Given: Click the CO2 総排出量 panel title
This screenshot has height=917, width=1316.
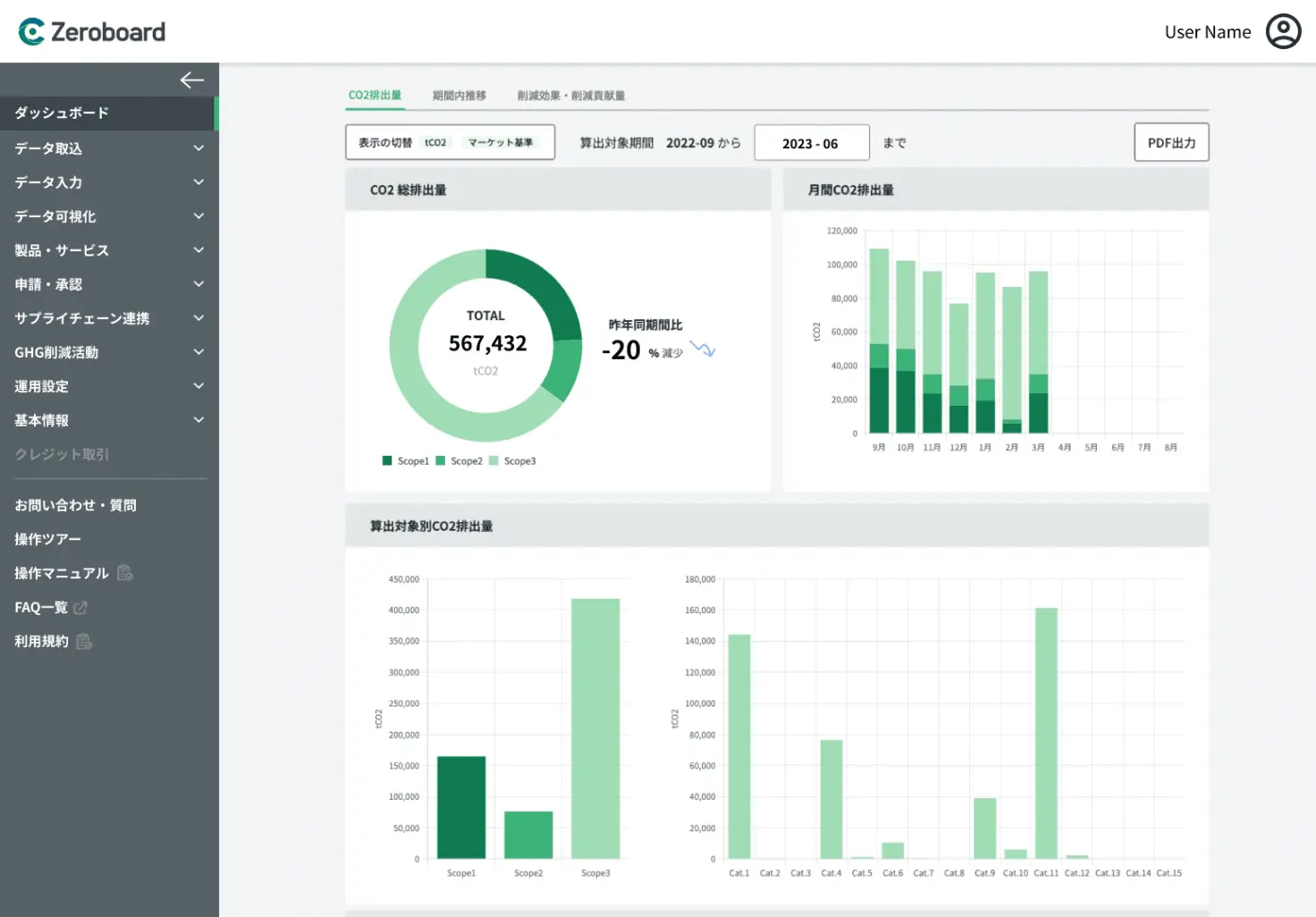Looking at the screenshot, I should pos(409,190).
